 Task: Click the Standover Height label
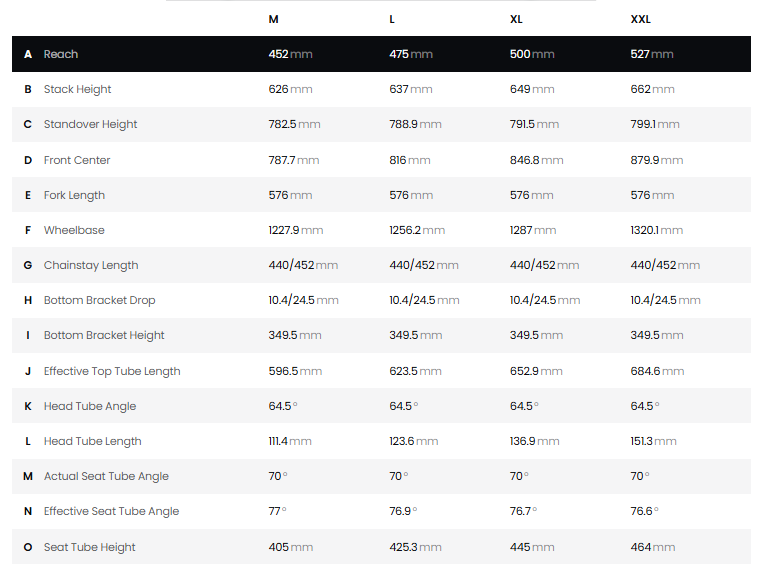click(x=90, y=125)
